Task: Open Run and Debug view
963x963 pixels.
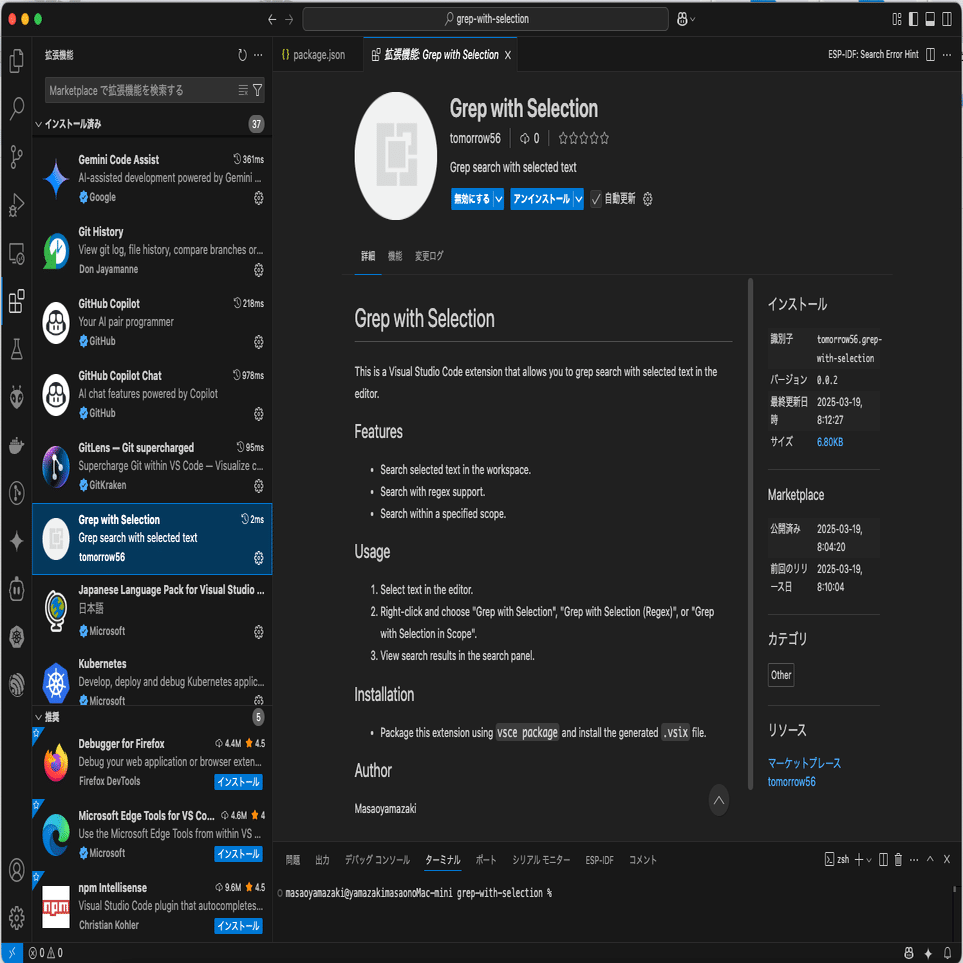Action: click(x=17, y=205)
